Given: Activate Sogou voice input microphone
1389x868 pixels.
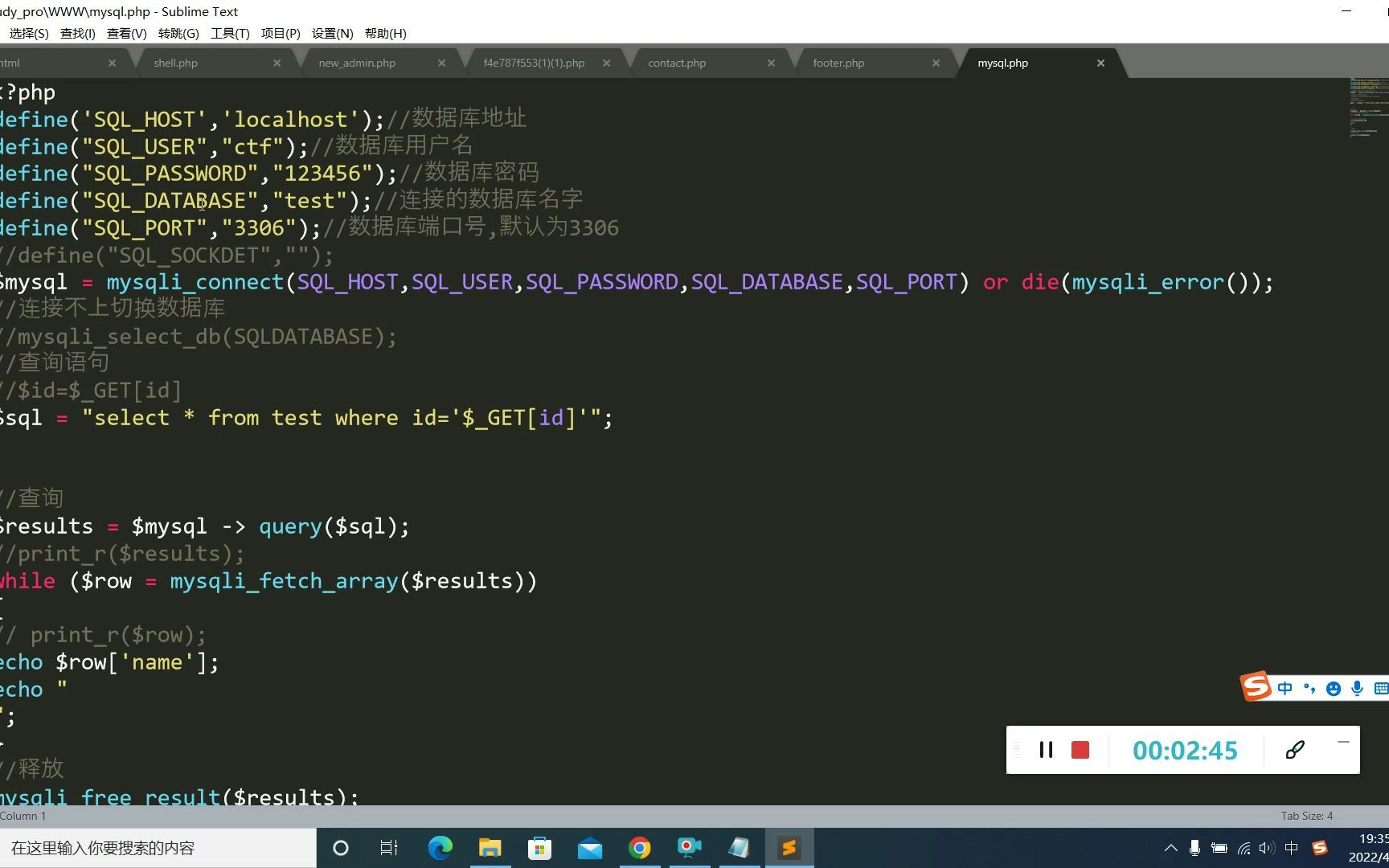Looking at the screenshot, I should (x=1357, y=689).
